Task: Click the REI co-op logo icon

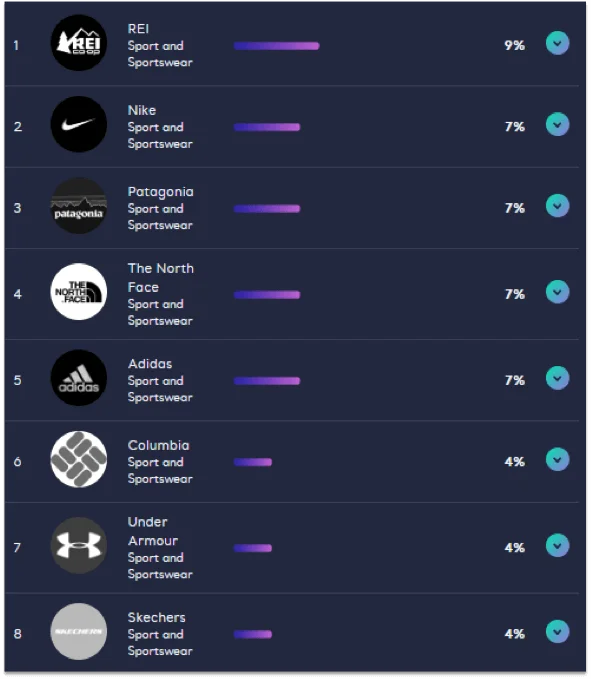Action: click(79, 43)
